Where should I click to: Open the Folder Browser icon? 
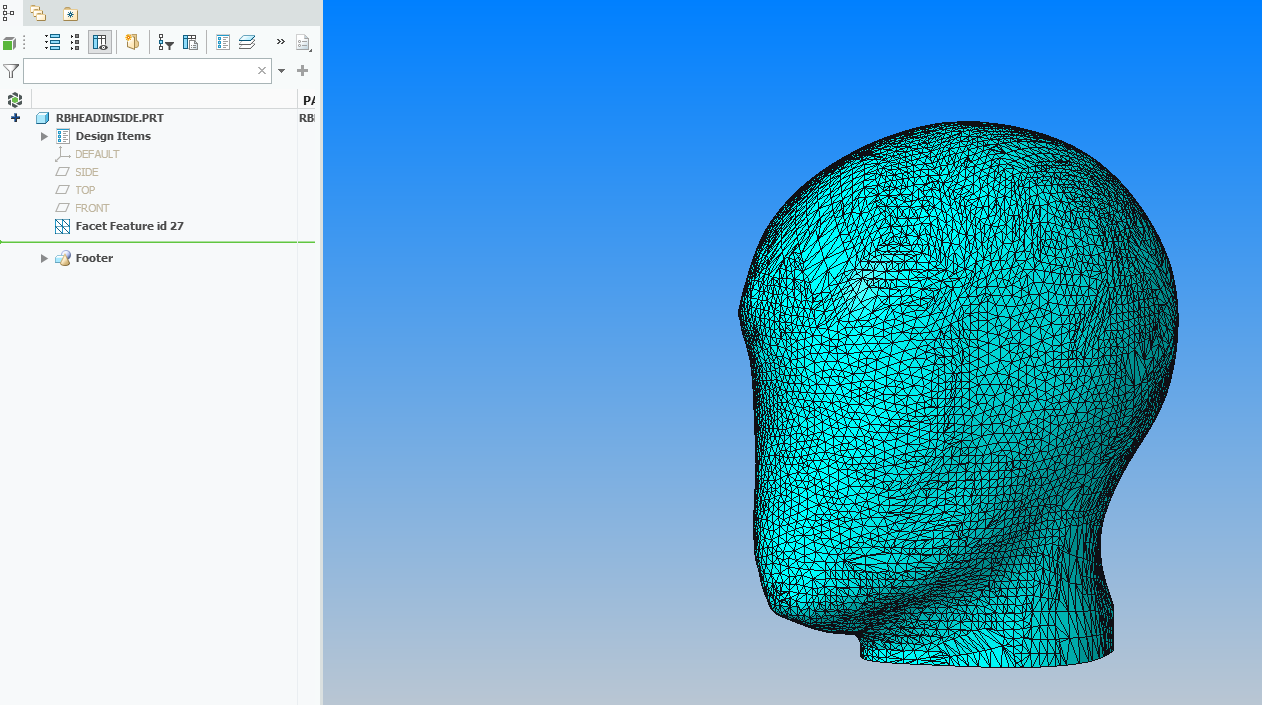pos(38,13)
